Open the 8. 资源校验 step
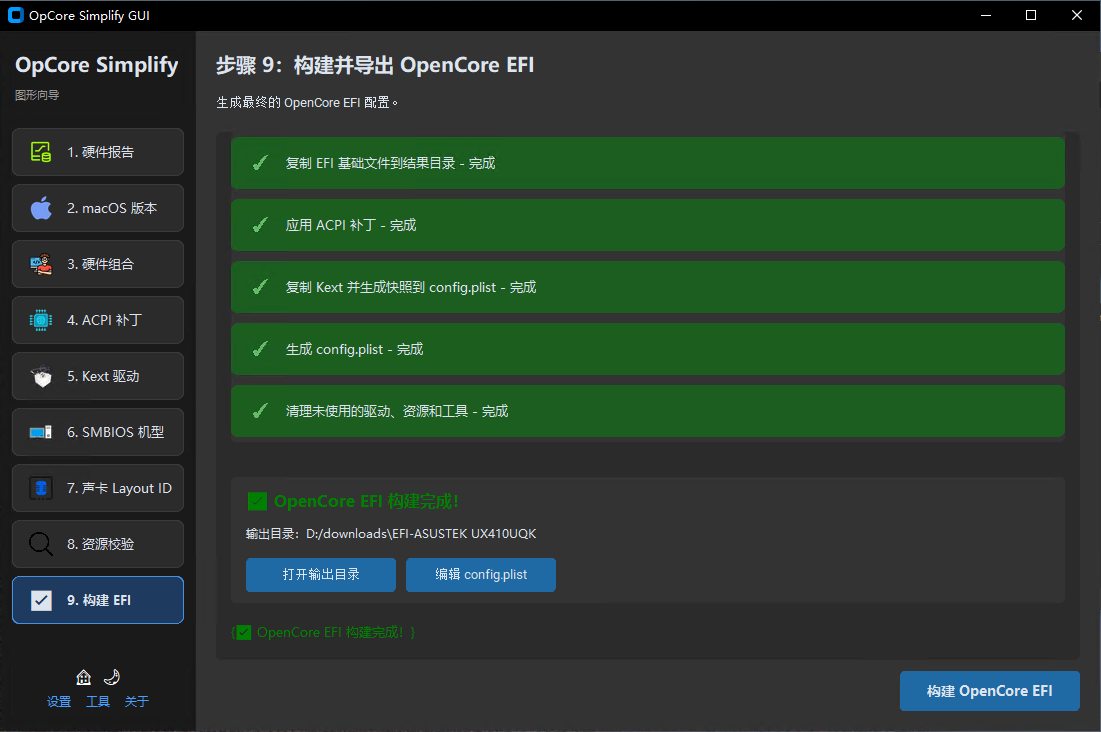 tap(98, 544)
